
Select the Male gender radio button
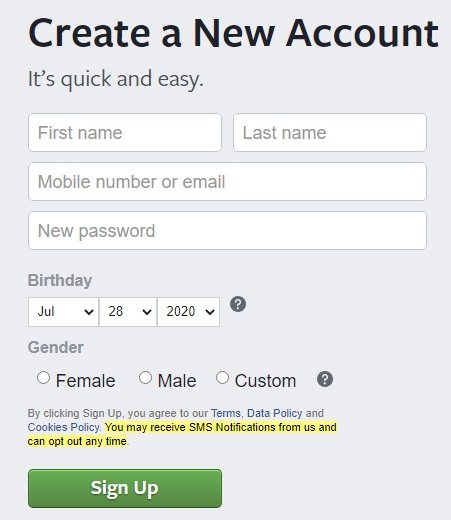145,378
